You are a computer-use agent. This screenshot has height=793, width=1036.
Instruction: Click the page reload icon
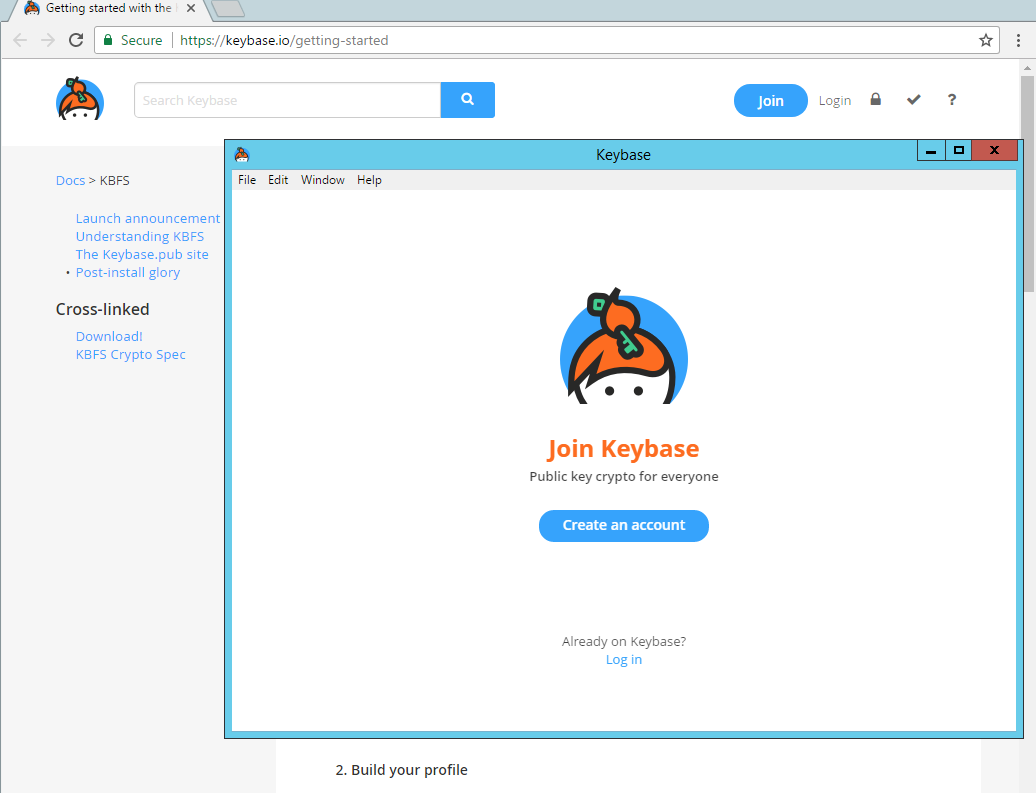pos(75,40)
